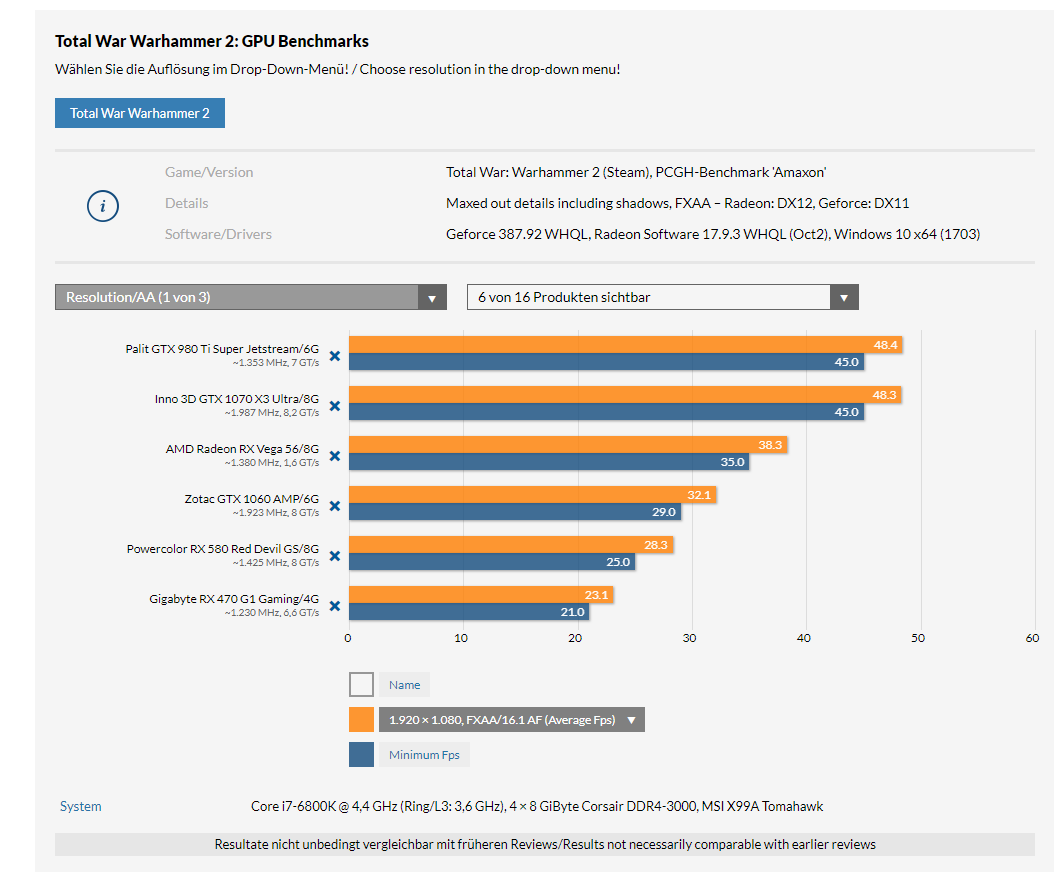Screen dimensions: 1054x872
Task: Click the Gigabyte RX 470 G1 Gaming label
Action: [x=234, y=598]
